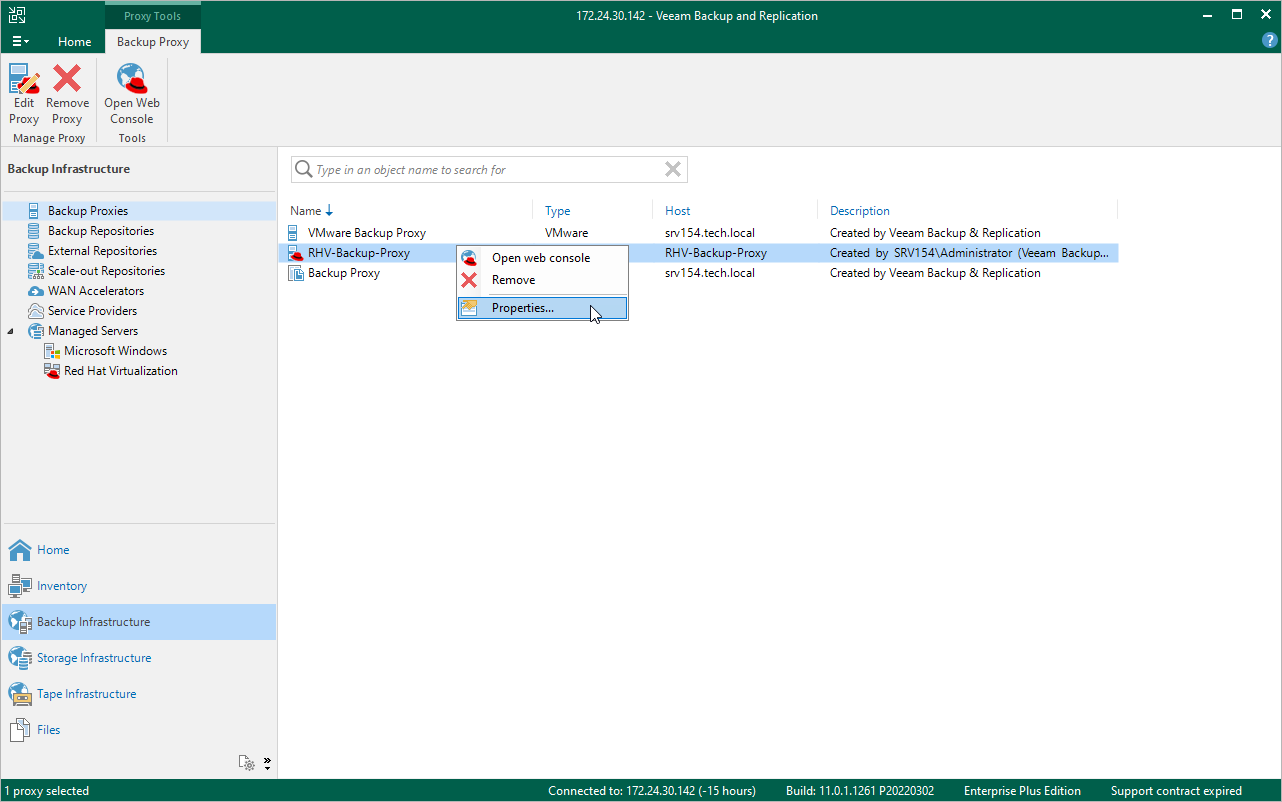Click the Tape Infrastructure navigation icon
The width and height of the screenshot is (1282, 802).
[x=20, y=694]
